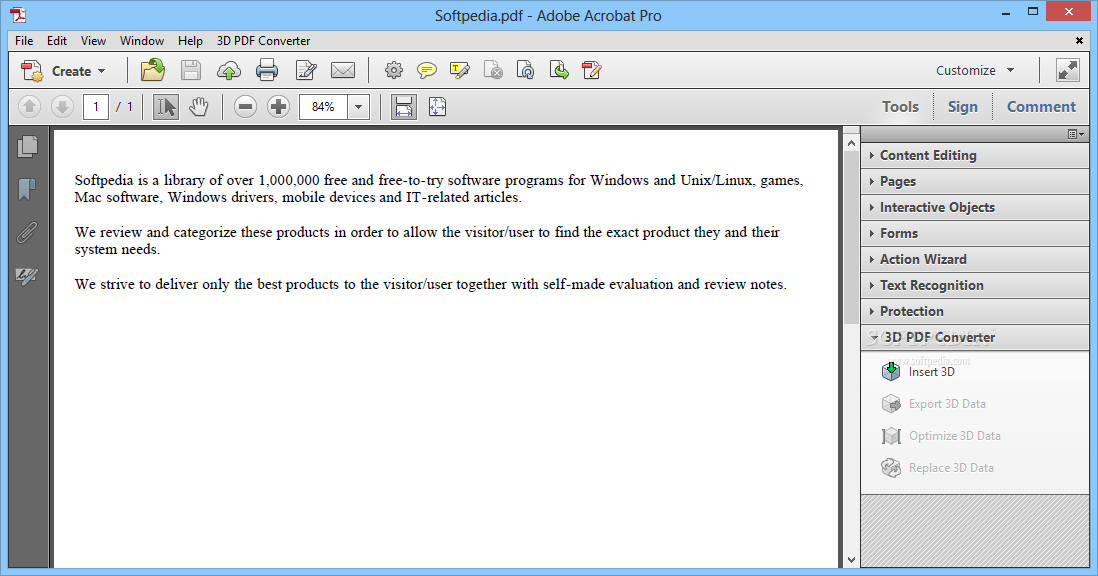Open the Help menu
The image size is (1098, 576).
coord(190,41)
